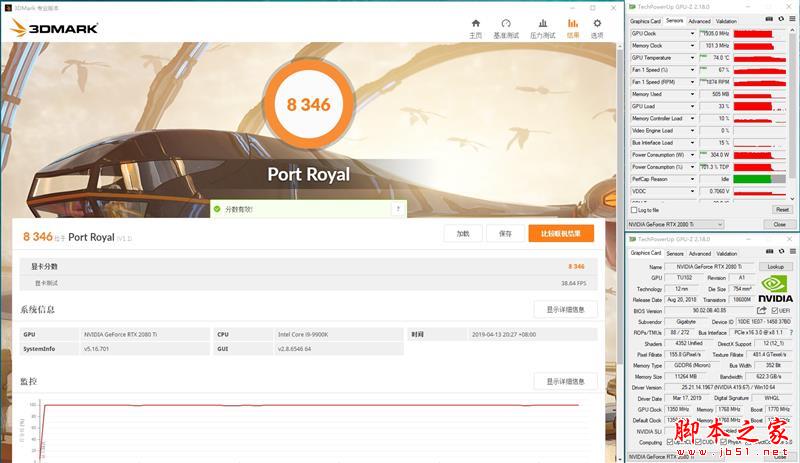Click the title bar icon of the GPU-Z Sensors window
Screen dimensions: 800x463
632,7
